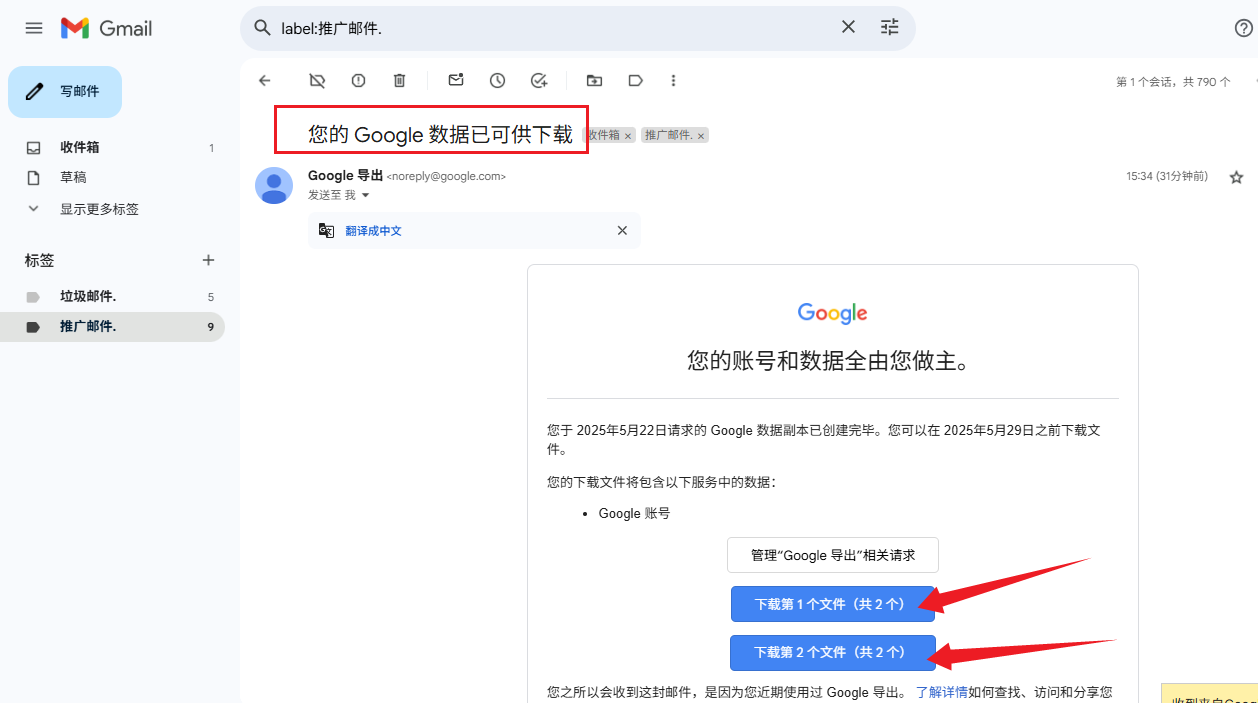Viewport: 1258px width, 703px height.
Task: Click 管理“Google 导出”相关请求 button
Action: 833,555
